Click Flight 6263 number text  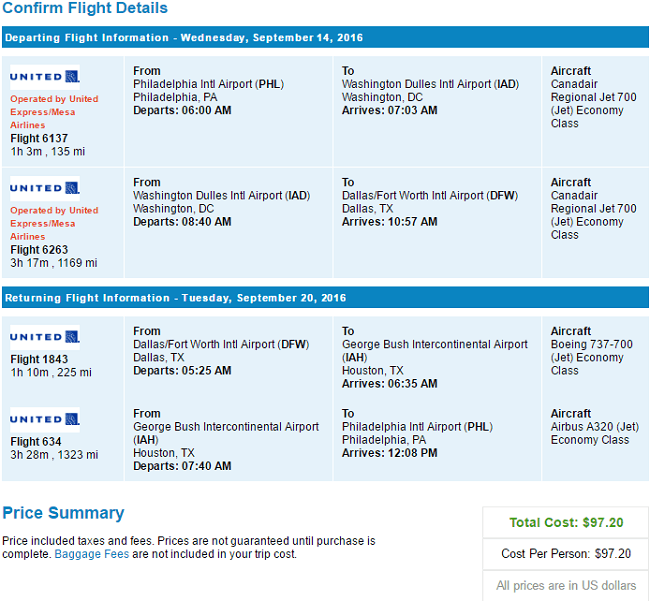tap(39, 250)
